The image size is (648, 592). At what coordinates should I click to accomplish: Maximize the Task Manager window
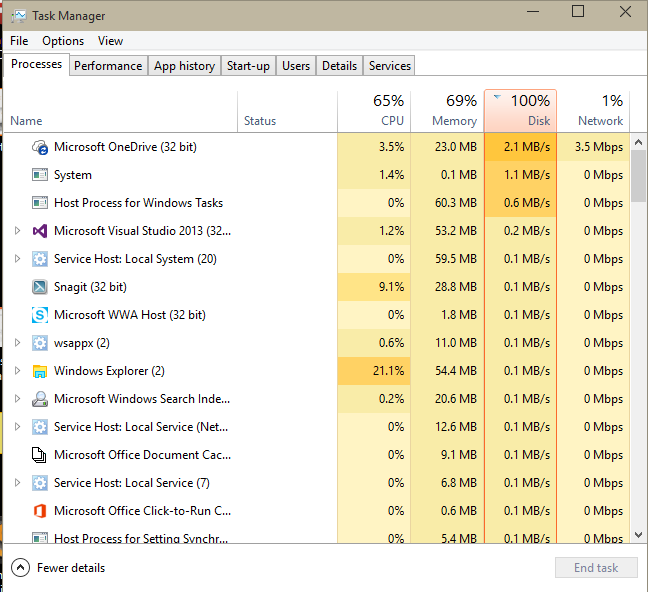point(578,11)
